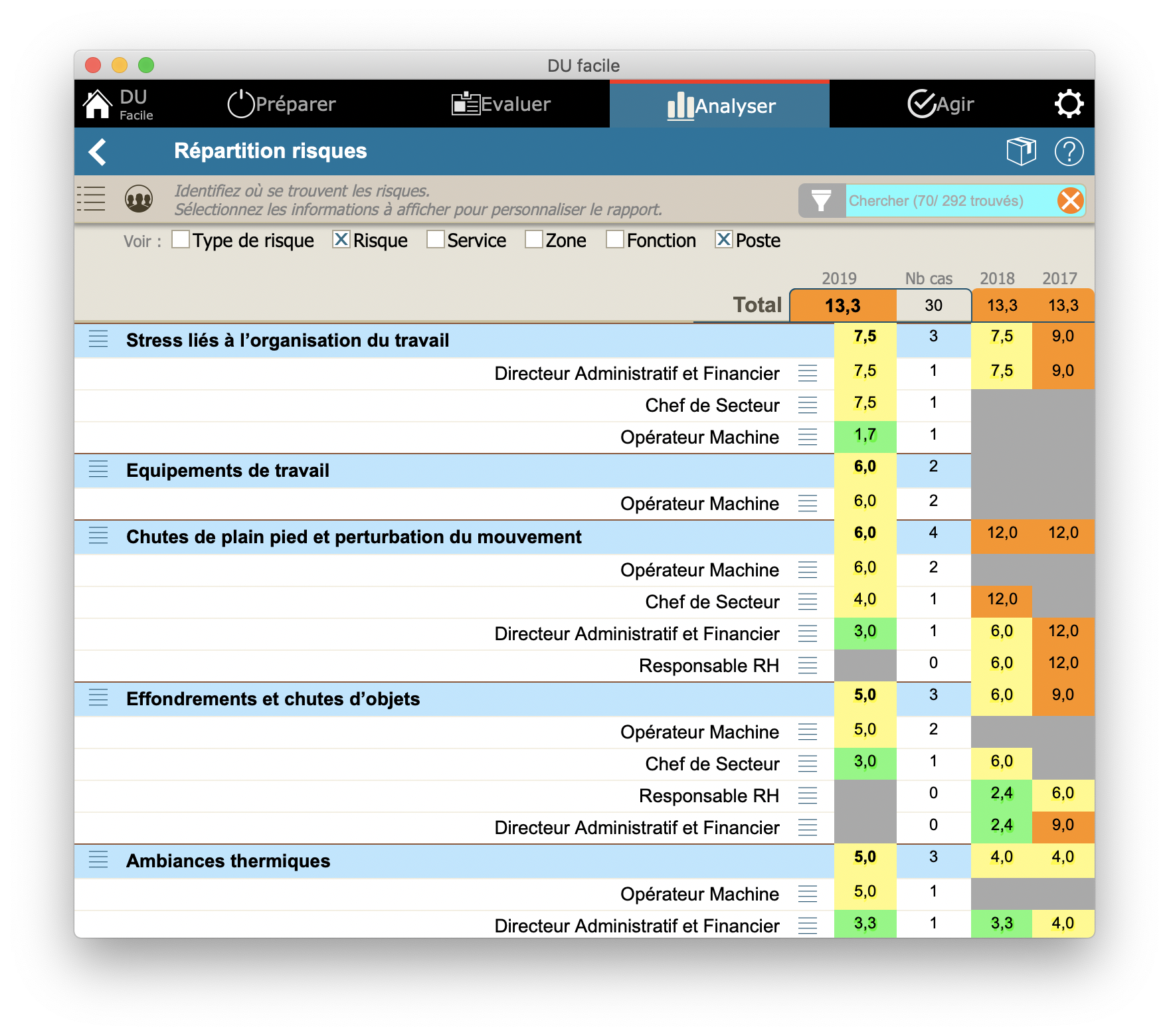This screenshot has width=1169, height=1036.
Task: Click the back arrow chevron
Action: pos(98,151)
